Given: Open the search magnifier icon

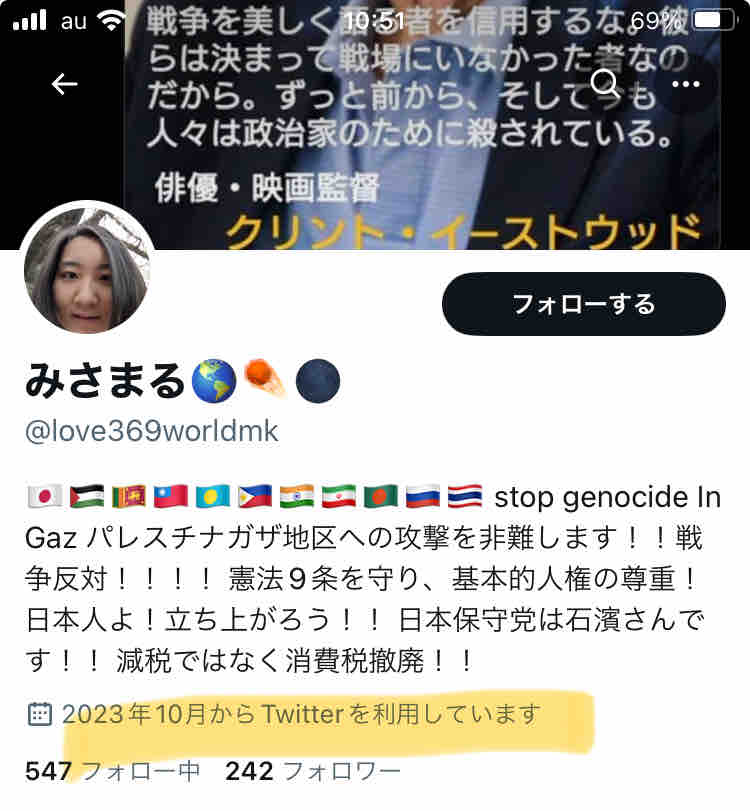Looking at the screenshot, I should pyautogui.click(x=605, y=83).
